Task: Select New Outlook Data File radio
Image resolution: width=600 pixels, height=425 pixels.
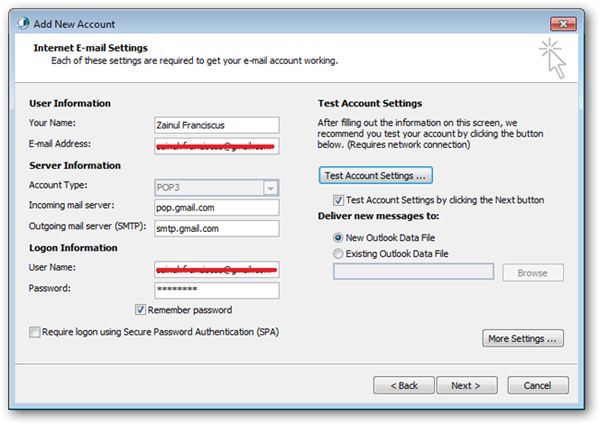Action: (x=338, y=238)
